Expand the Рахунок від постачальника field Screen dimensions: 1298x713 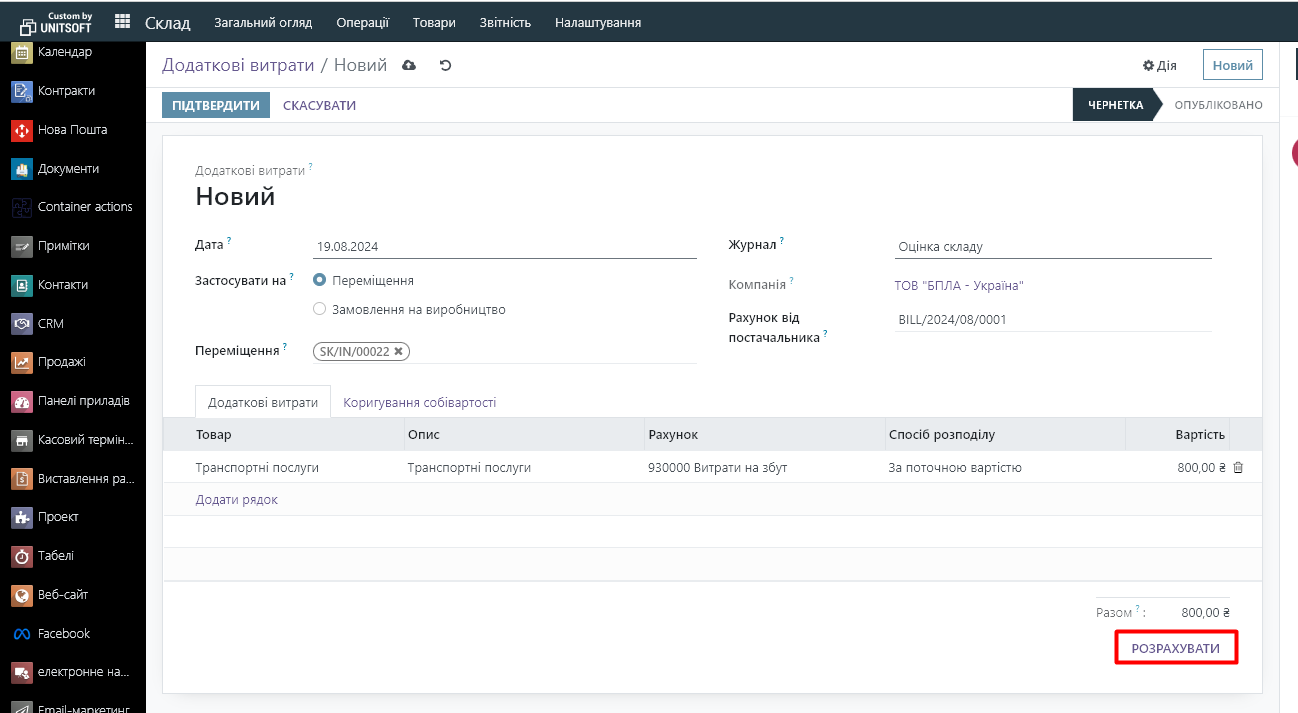point(1052,320)
